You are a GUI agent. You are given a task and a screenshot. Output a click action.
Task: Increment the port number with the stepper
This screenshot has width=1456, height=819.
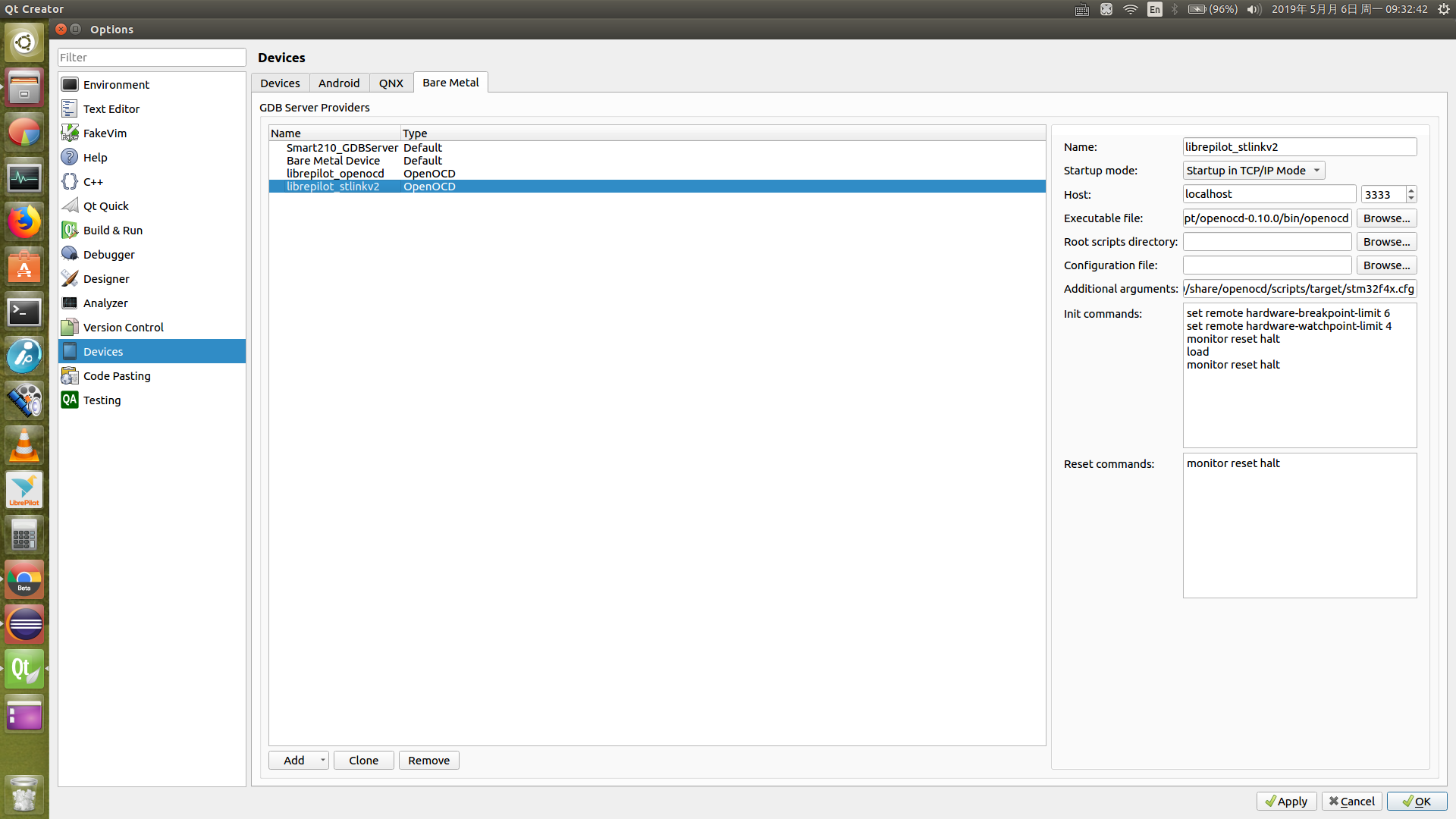(1410, 190)
